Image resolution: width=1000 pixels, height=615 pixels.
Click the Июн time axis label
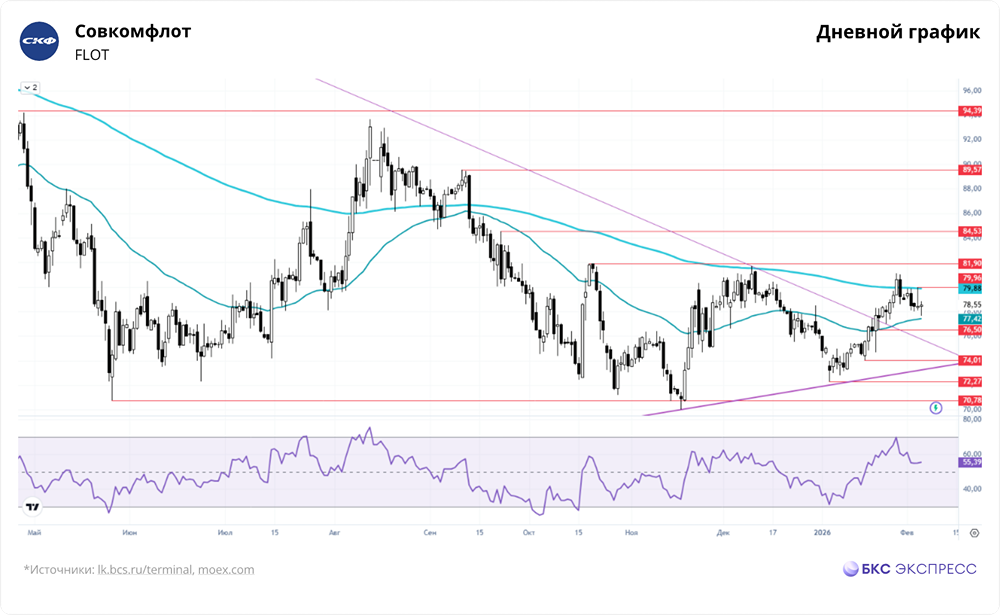[129, 532]
